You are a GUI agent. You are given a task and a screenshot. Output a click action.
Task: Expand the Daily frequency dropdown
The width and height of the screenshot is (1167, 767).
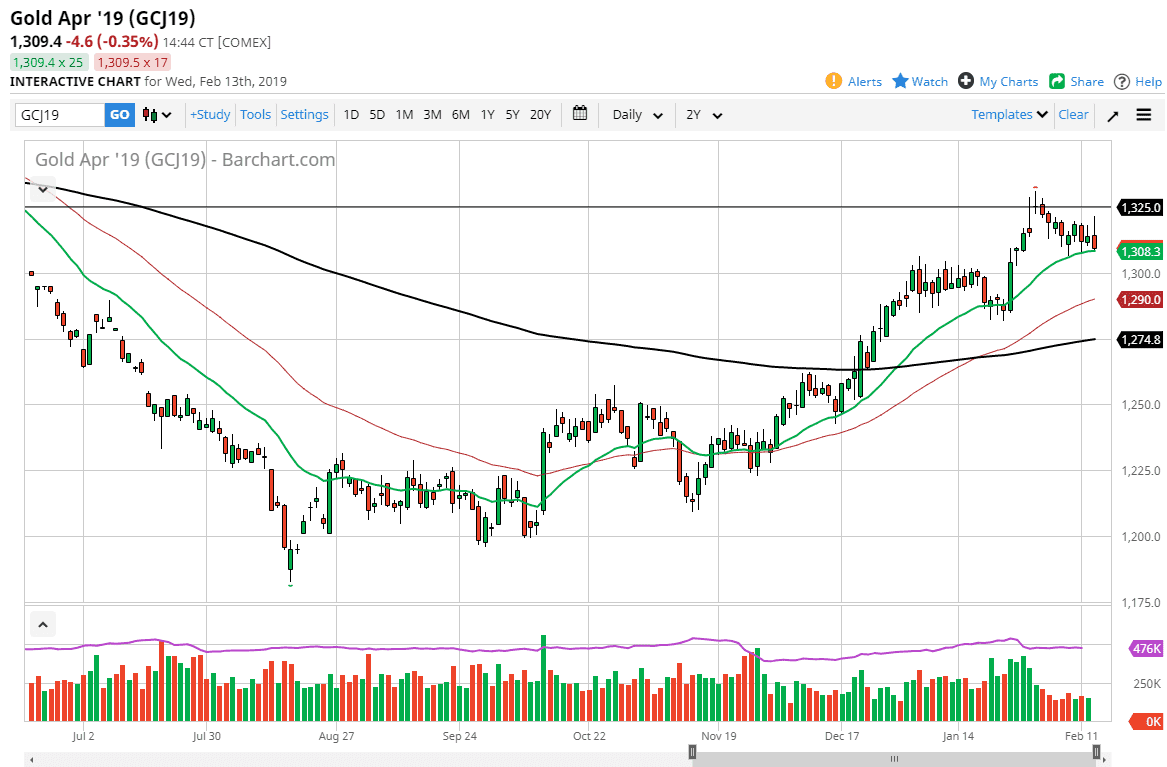(637, 115)
